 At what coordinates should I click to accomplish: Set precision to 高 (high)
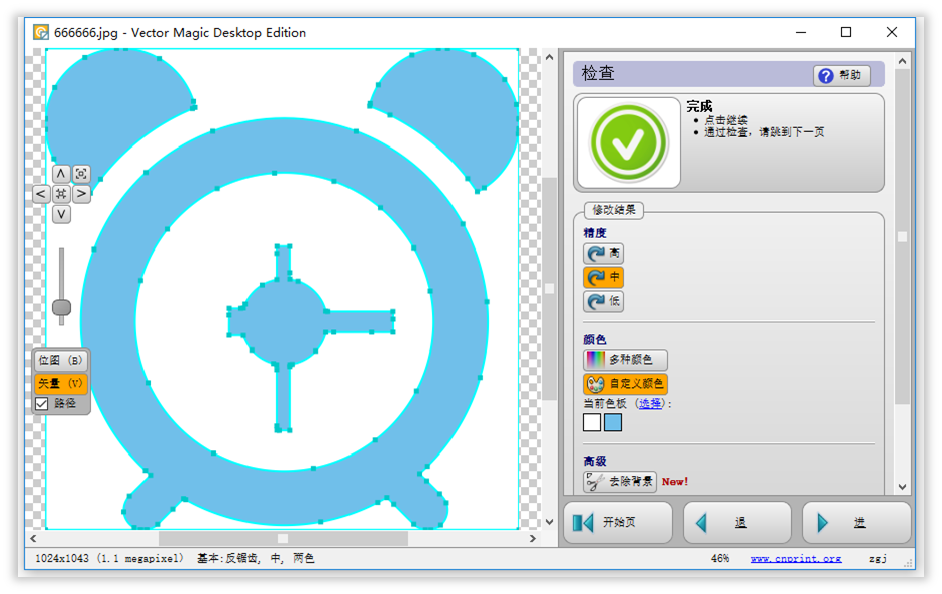[603, 254]
